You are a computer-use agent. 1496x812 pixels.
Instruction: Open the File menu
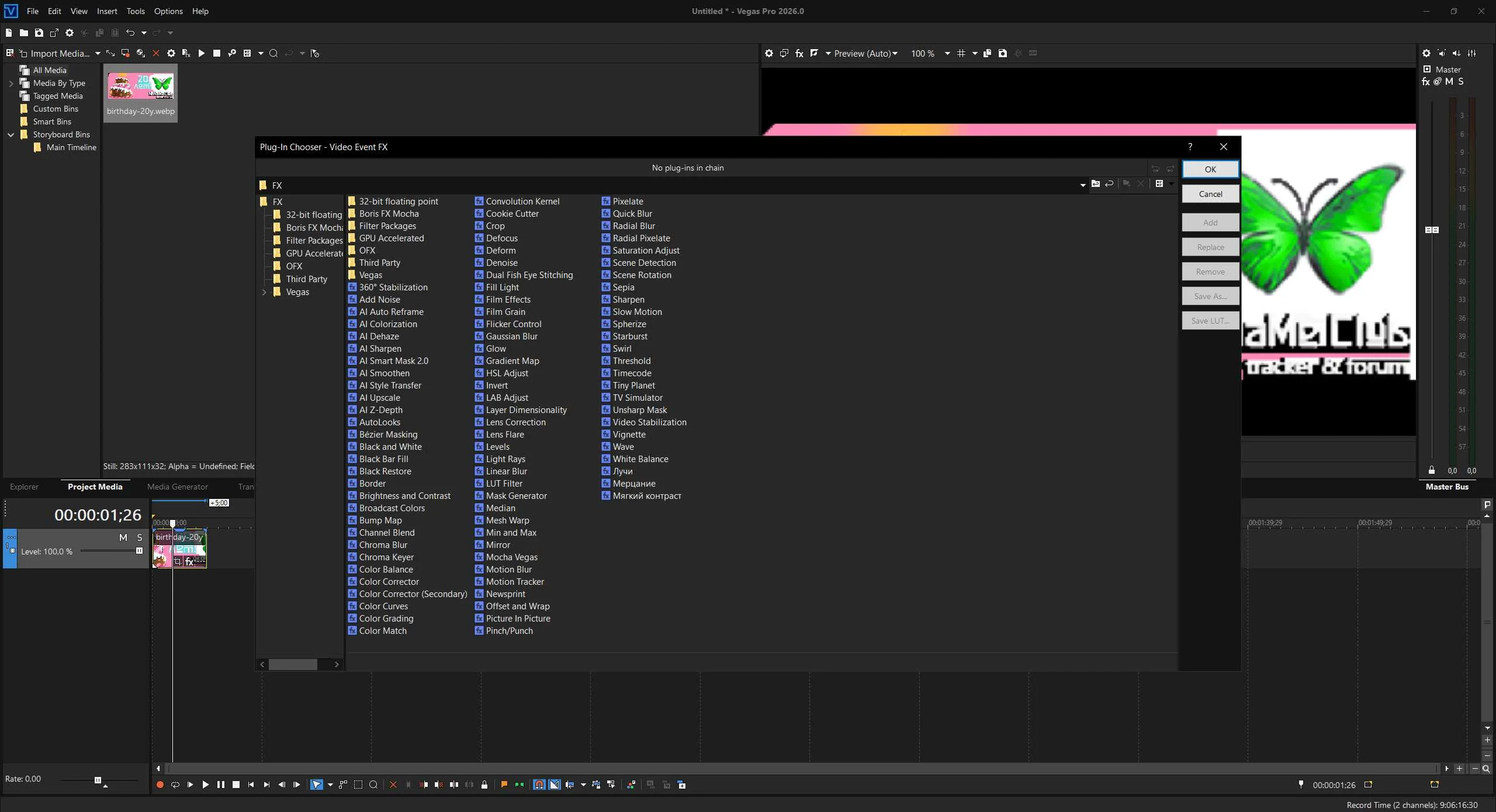[33, 11]
